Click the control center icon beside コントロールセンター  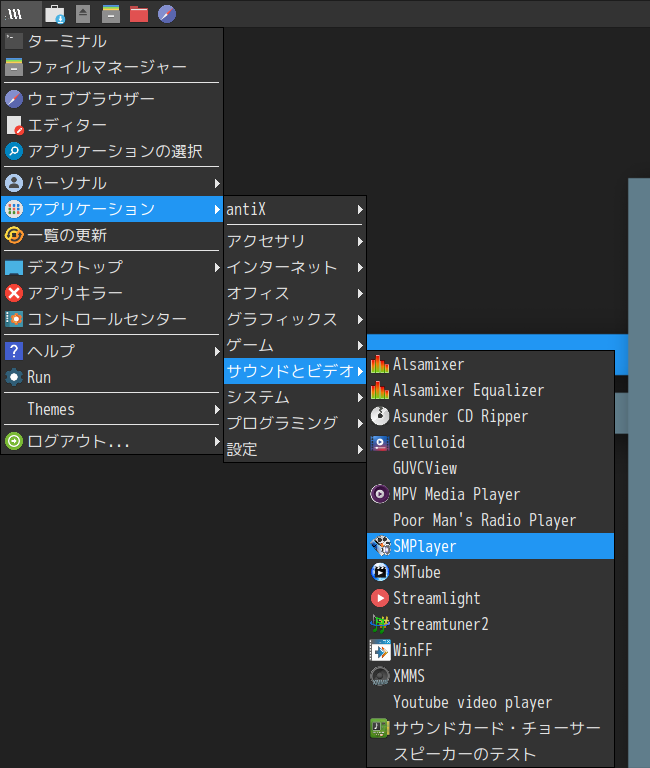pyautogui.click(x=14, y=319)
